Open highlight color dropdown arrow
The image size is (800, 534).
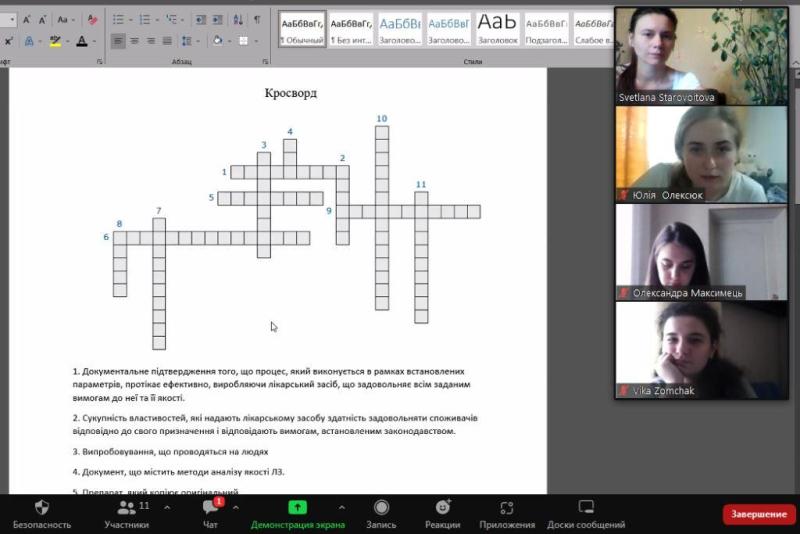67,41
